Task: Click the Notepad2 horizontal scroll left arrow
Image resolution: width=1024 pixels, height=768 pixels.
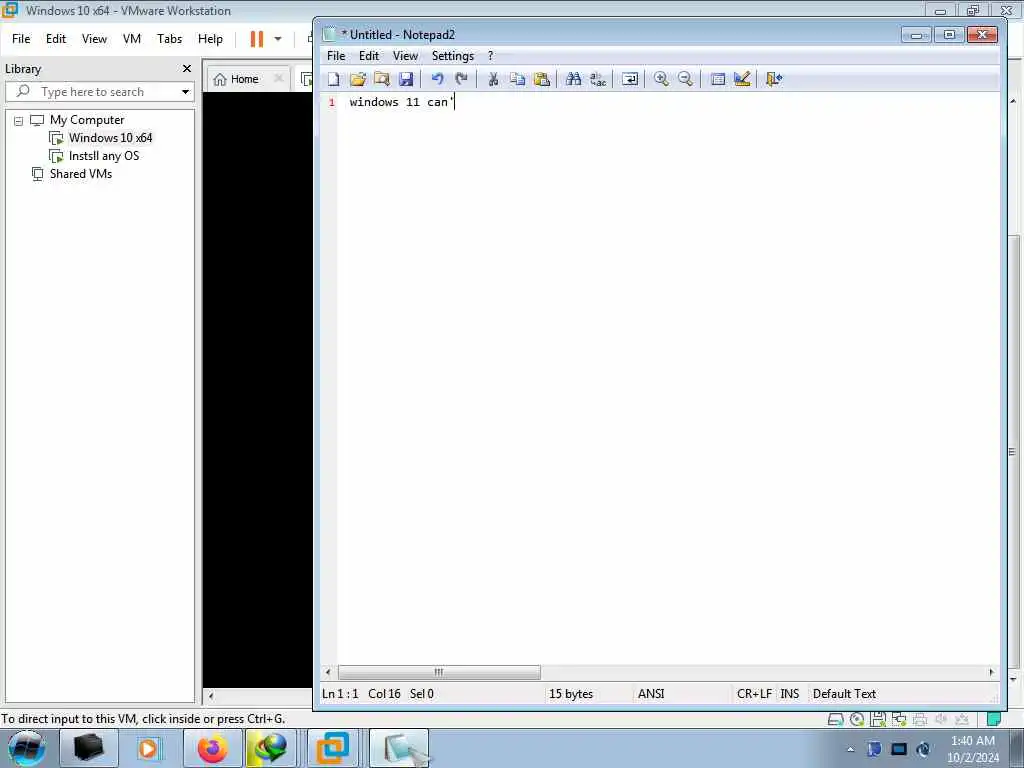Action: tap(328, 672)
